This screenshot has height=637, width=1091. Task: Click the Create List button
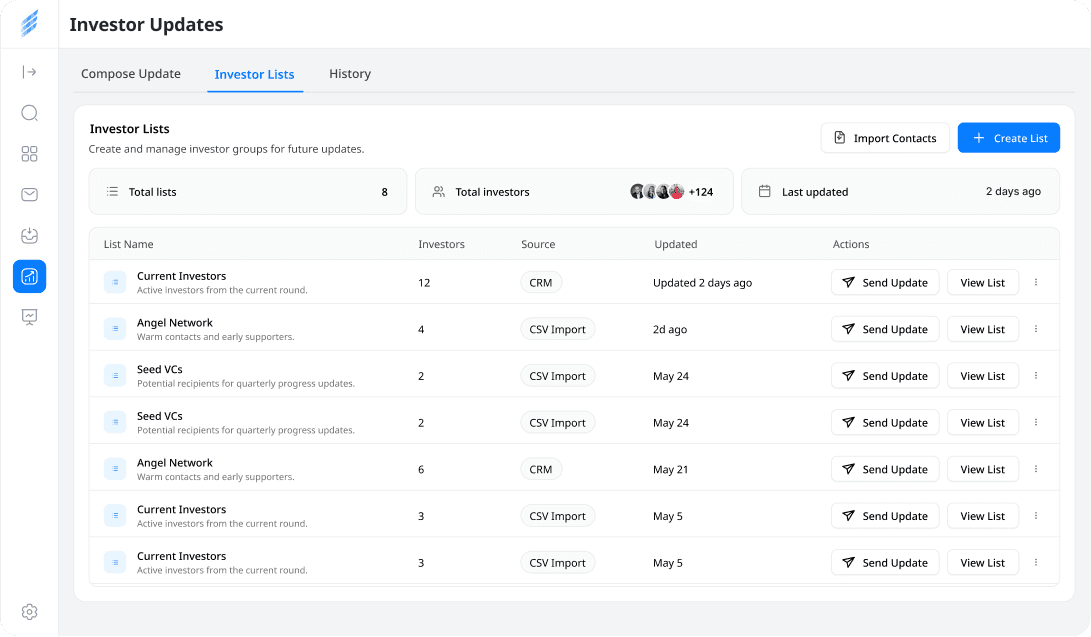1009,138
